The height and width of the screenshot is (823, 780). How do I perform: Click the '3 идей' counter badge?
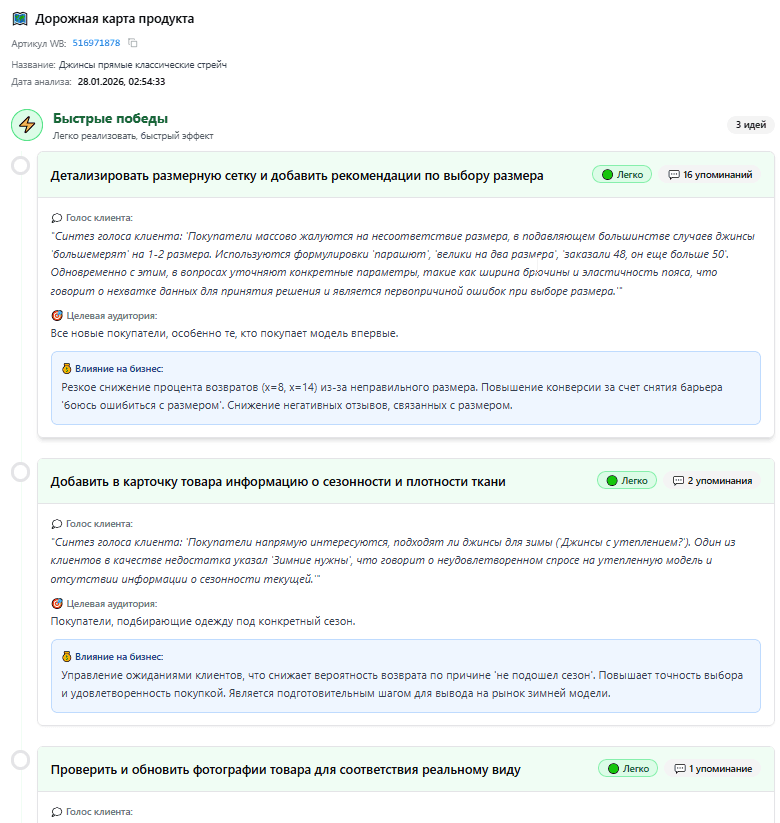pos(750,125)
